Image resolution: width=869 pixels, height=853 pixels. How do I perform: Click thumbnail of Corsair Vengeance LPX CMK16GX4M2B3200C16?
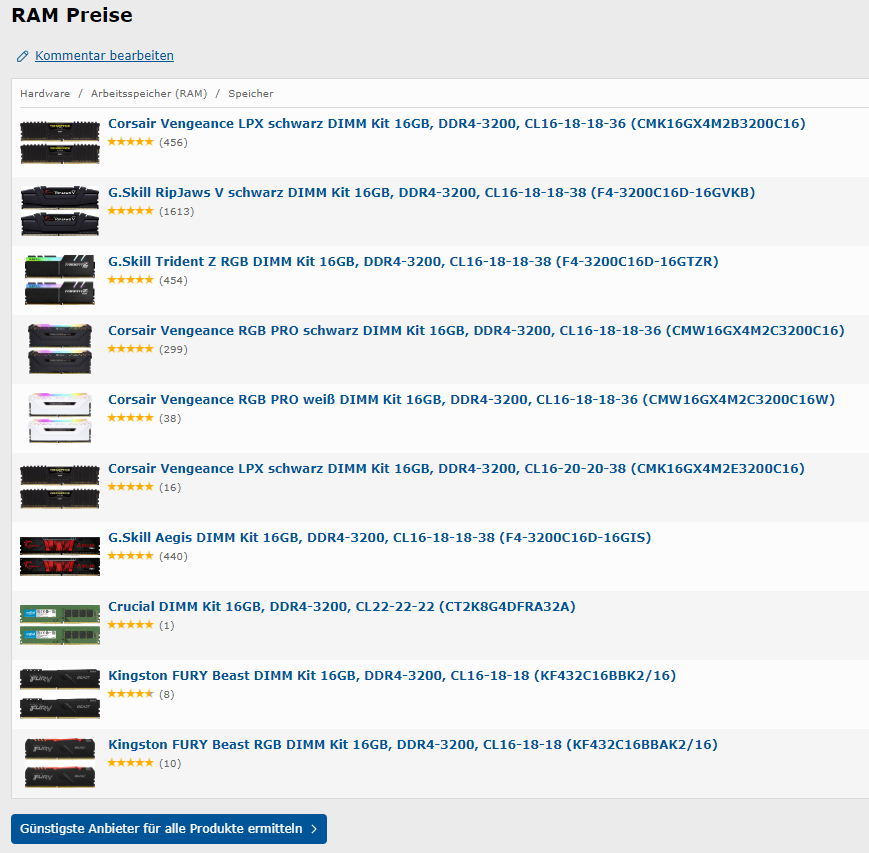(x=60, y=142)
